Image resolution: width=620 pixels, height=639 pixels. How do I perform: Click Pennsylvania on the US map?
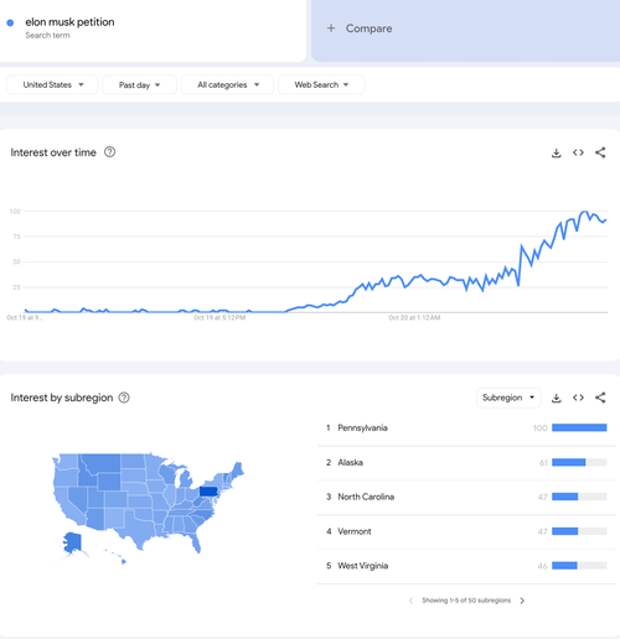[x=208, y=491]
